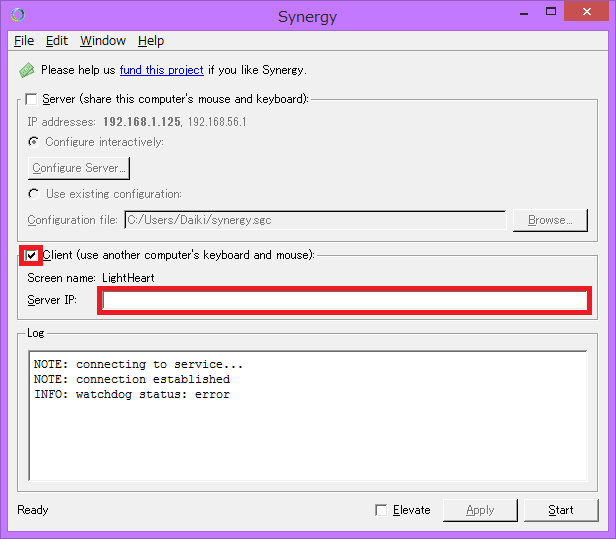
Task: Click the Configuration file path field
Action: tap(315, 220)
